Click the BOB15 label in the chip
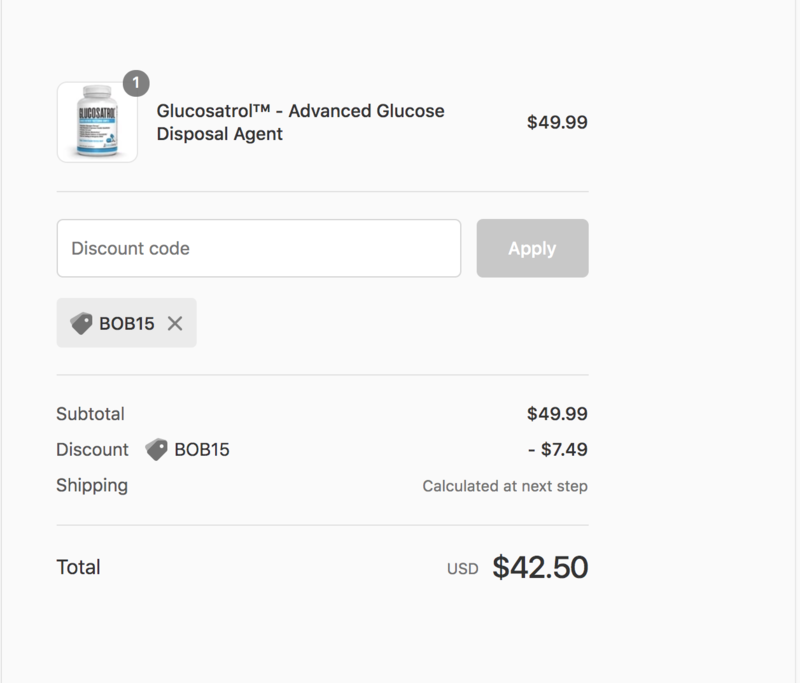800x683 pixels. pos(127,323)
